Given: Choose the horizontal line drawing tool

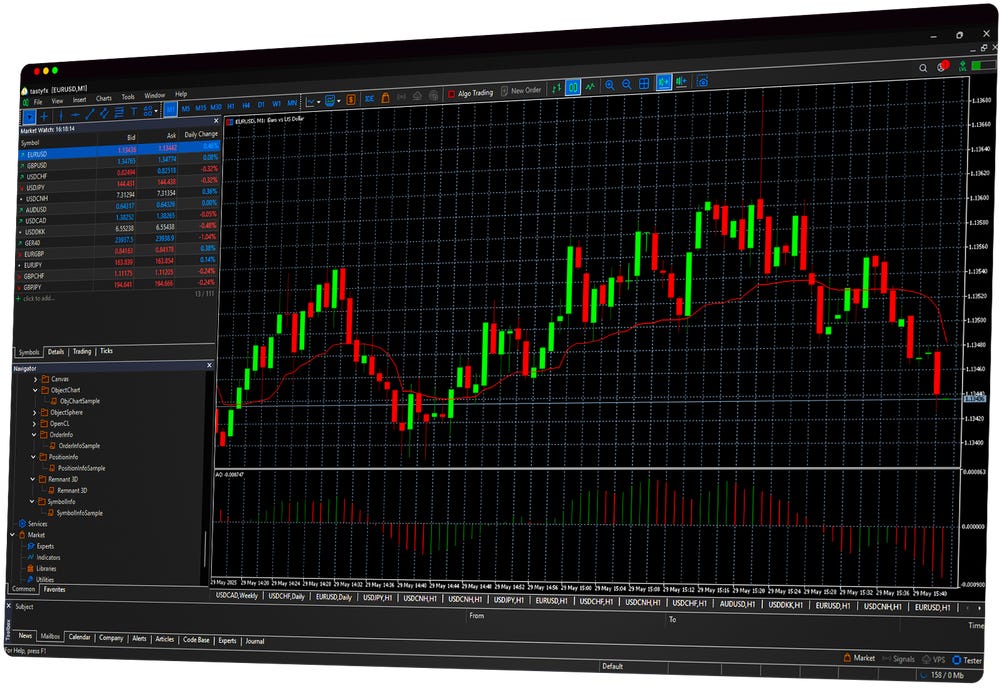Looking at the screenshot, I should pyautogui.click(x=75, y=115).
